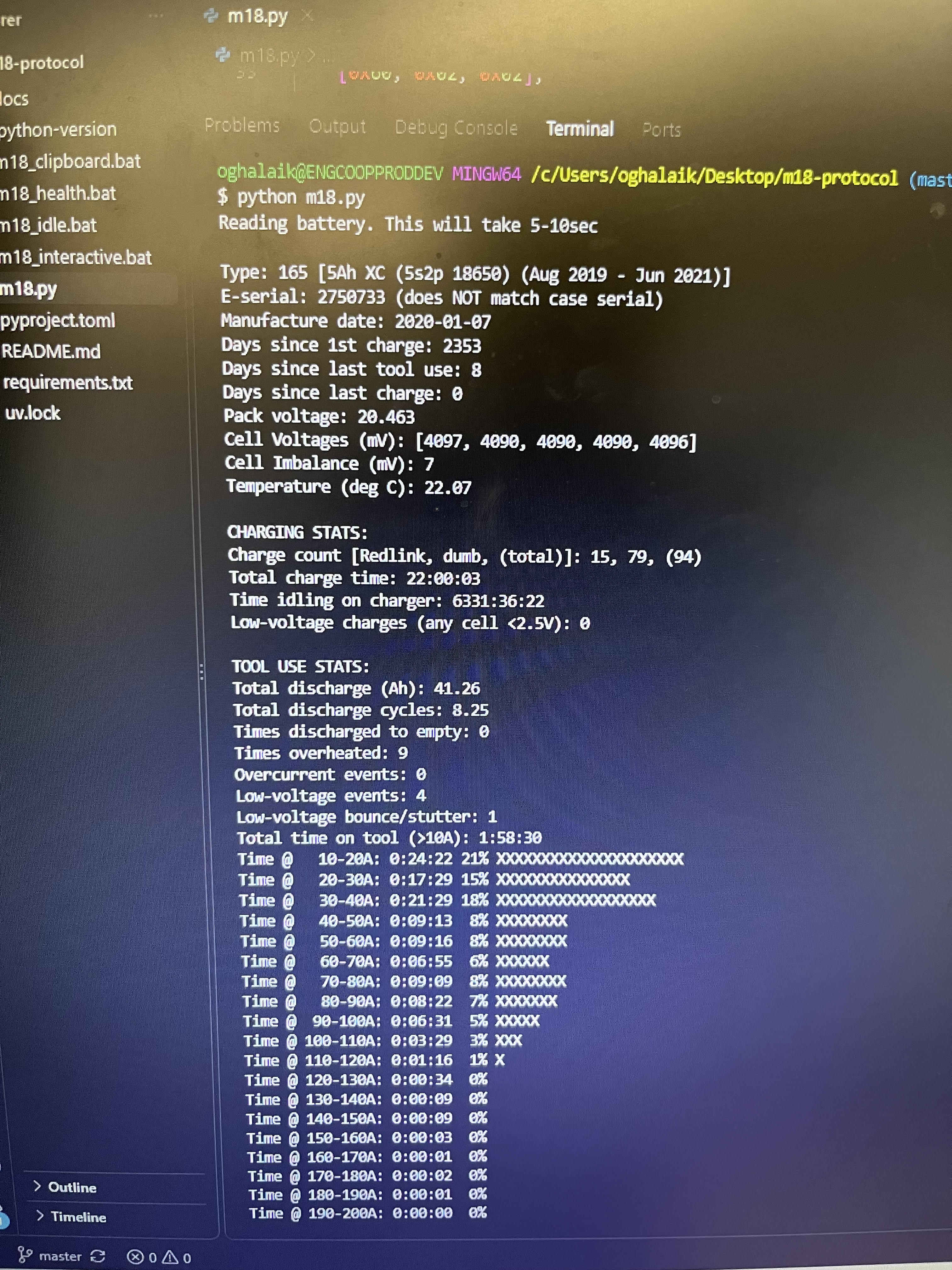Click 'Time idling on charger' line
The width and height of the screenshot is (952, 1270).
pyautogui.click(x=387, y=601)
